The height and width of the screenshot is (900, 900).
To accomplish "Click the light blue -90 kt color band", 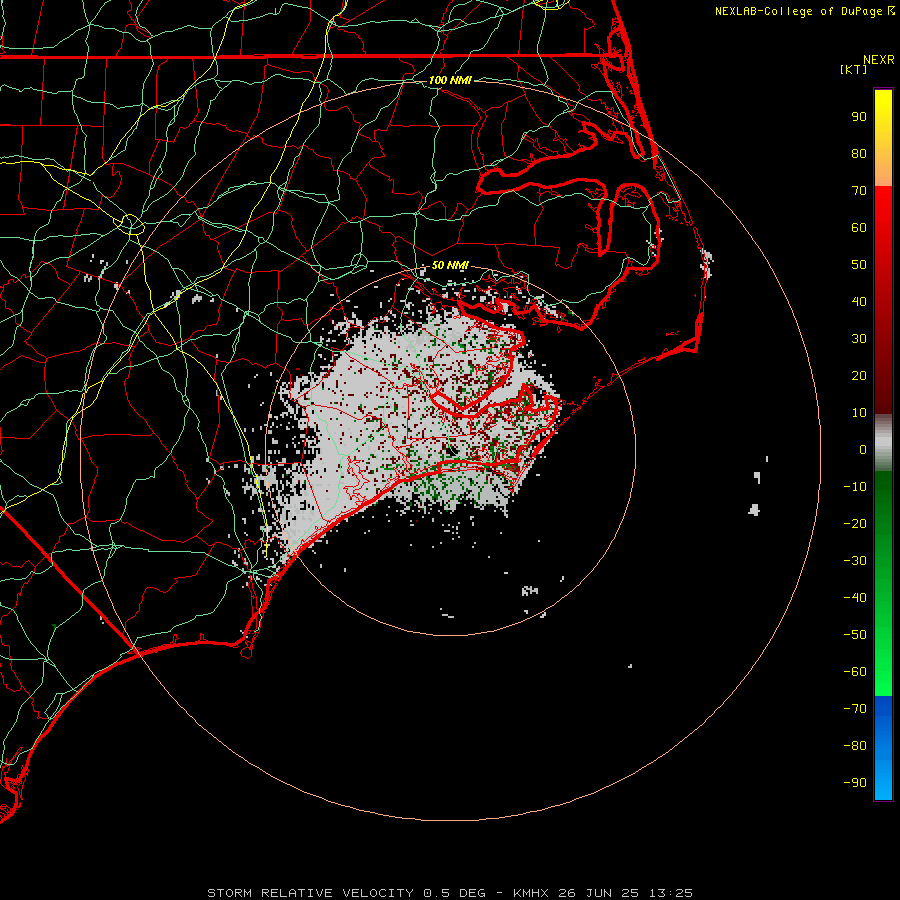I will click(883, 782).
